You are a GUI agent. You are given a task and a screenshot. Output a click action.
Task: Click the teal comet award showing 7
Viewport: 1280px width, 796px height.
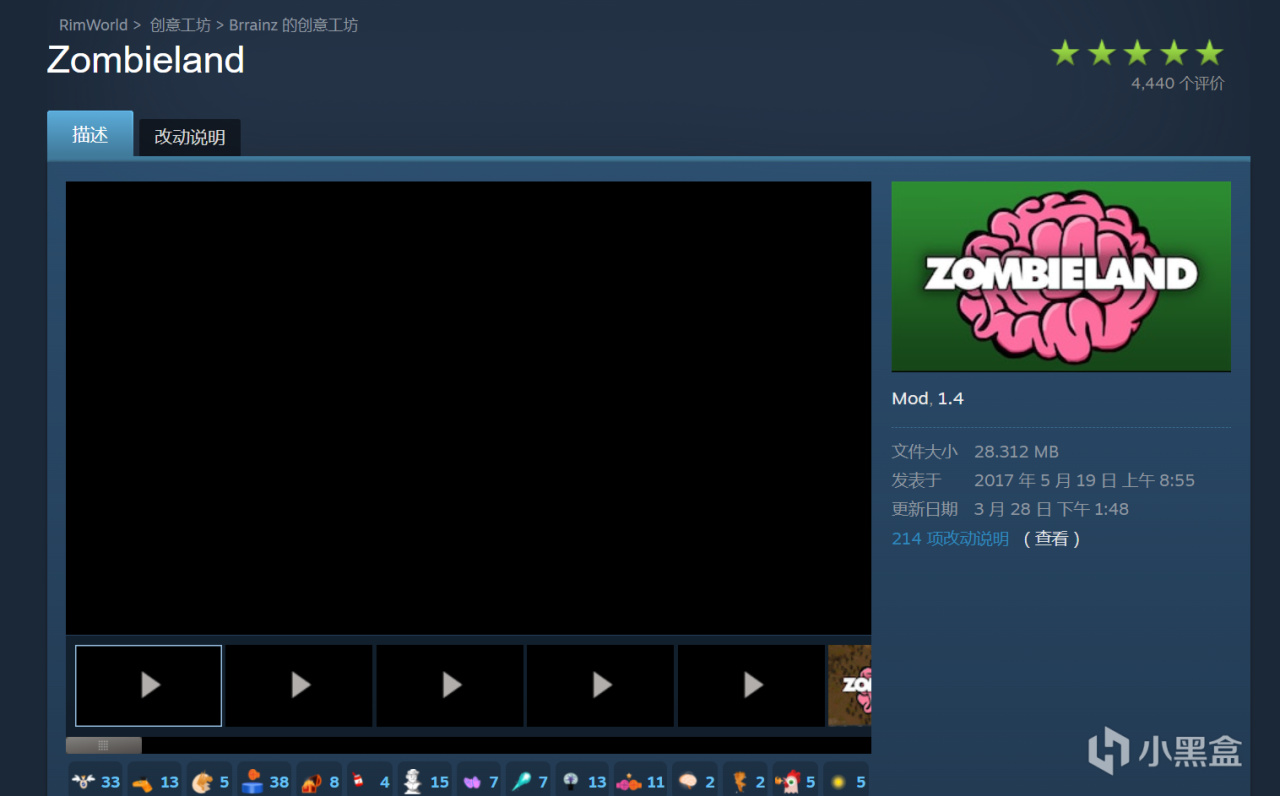(x=528, y=781)
